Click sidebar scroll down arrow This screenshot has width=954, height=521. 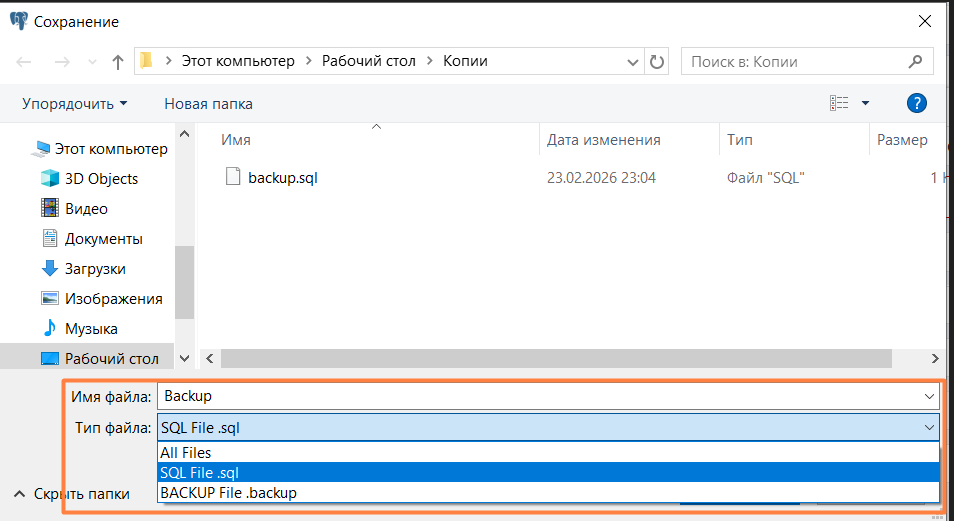pos(185,358)
